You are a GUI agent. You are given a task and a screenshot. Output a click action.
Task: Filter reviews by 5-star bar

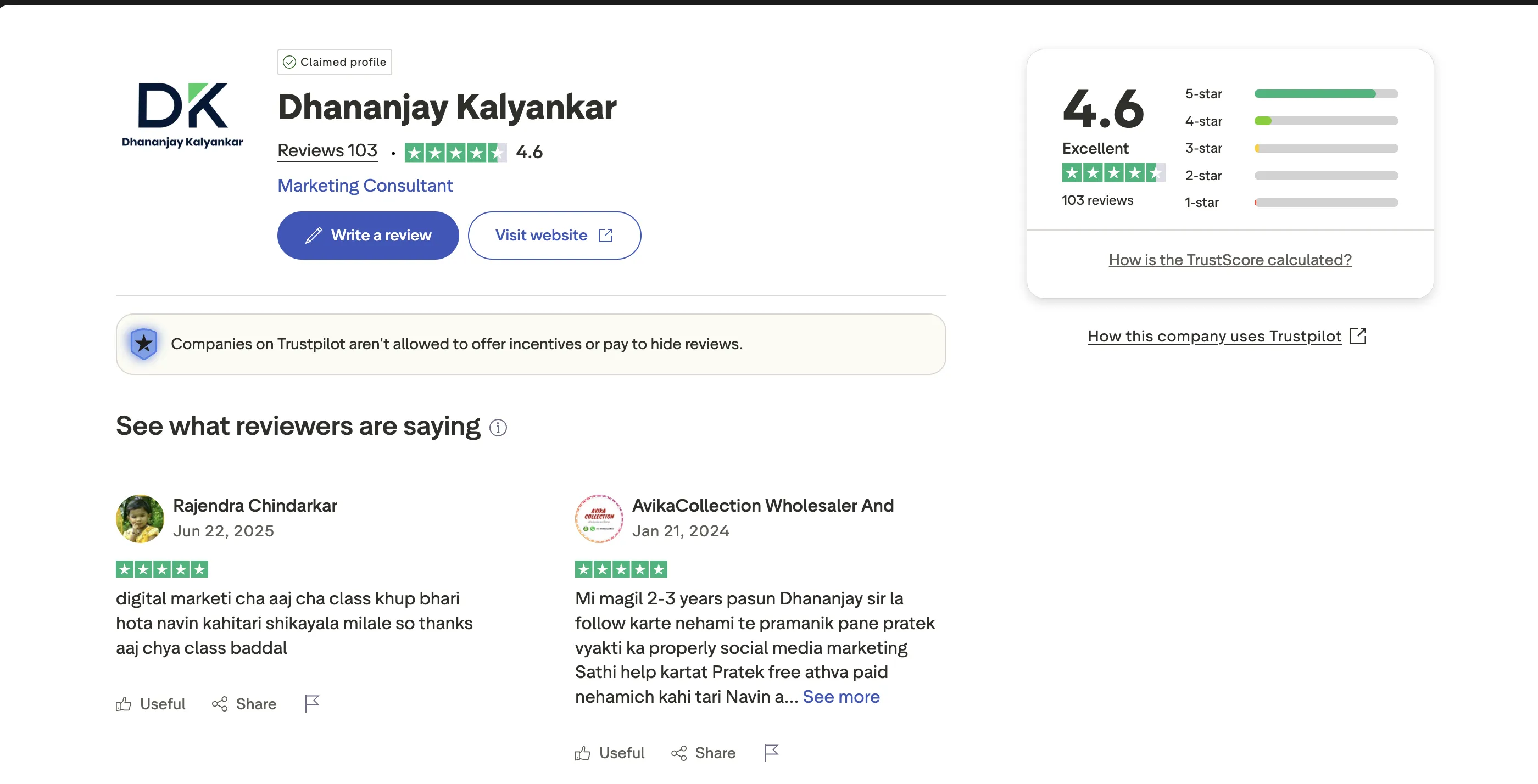pyautogui.click(x=1325, y=94)
